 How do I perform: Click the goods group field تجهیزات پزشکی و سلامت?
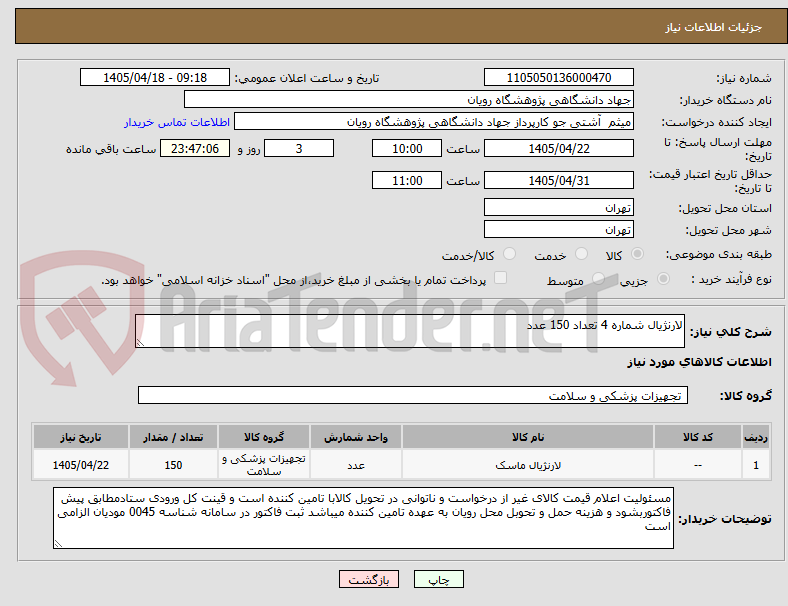pyautogui.click(x=413, y=395)
